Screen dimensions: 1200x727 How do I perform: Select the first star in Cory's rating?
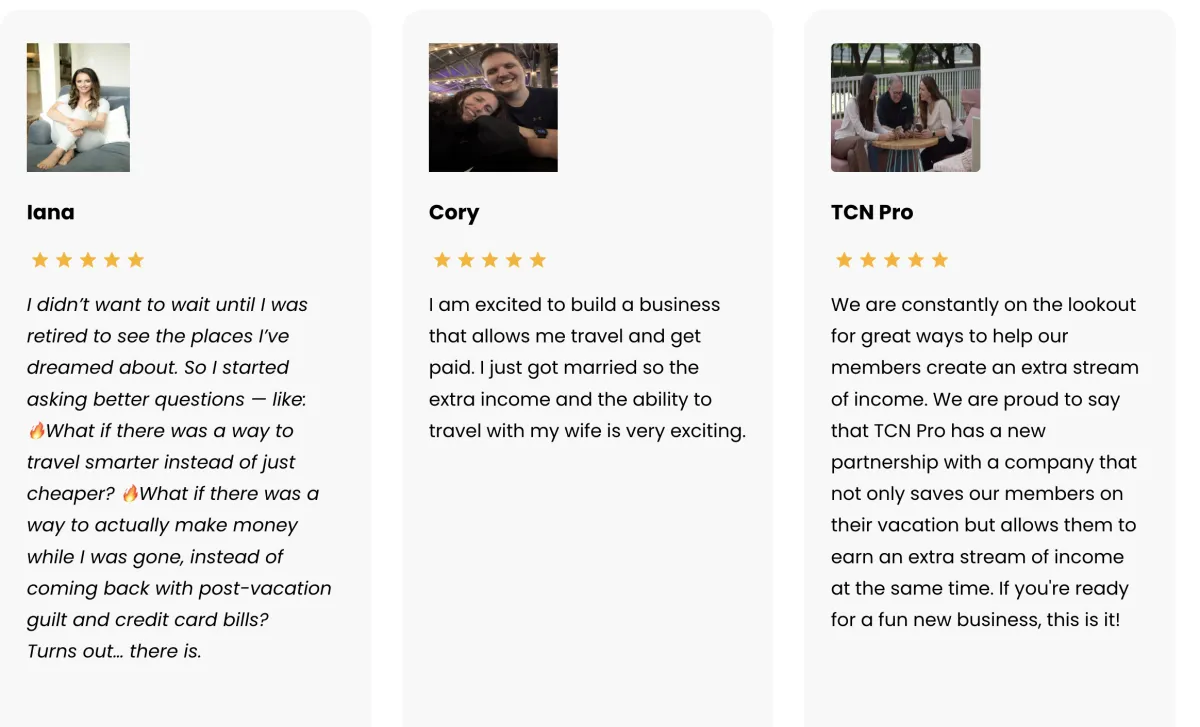442,260
